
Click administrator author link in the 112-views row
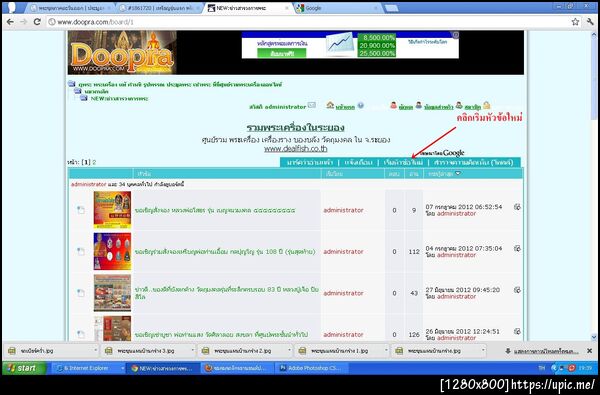343,251
